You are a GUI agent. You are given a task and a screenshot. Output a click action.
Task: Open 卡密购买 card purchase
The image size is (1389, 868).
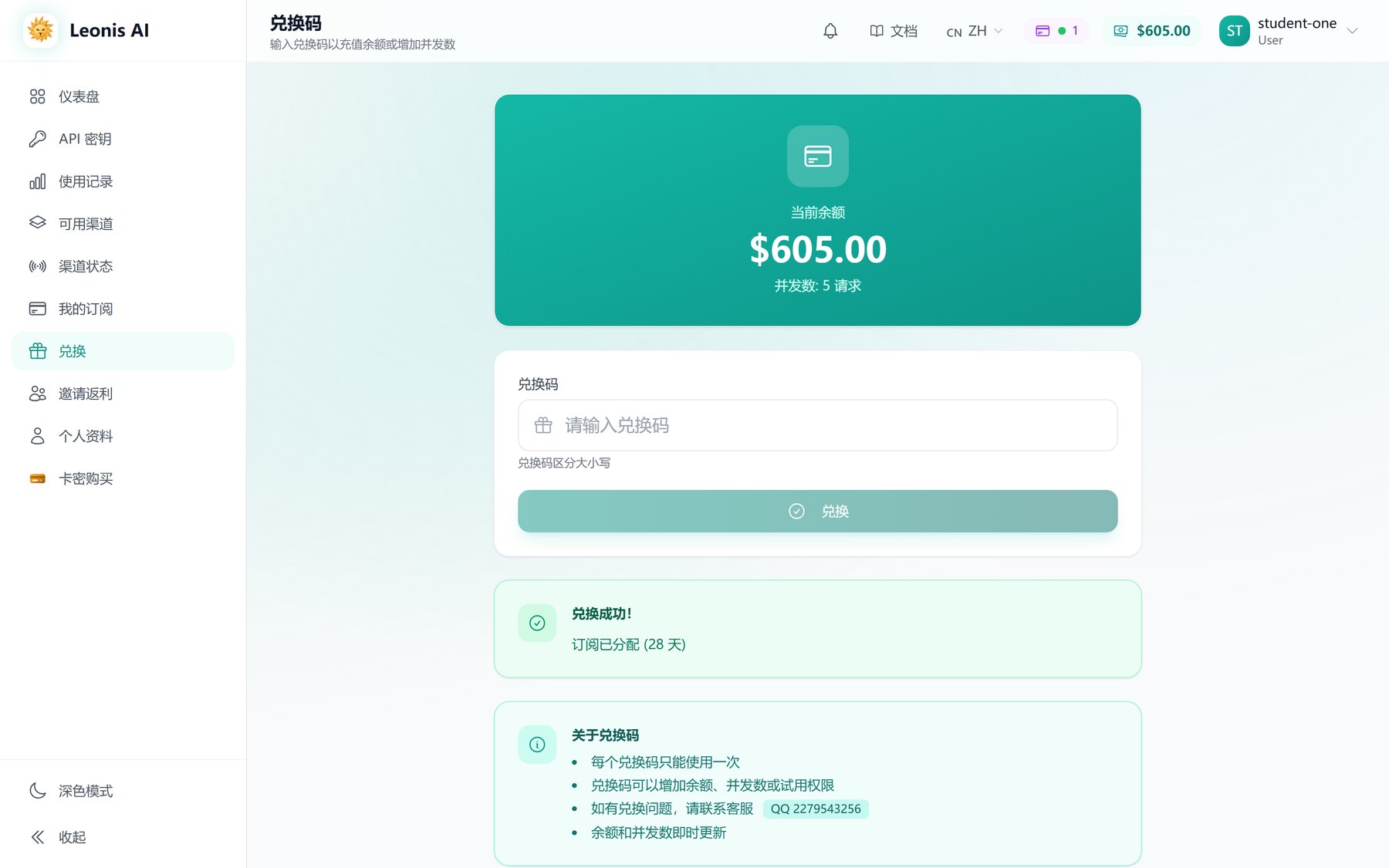[x=123, y=478]
